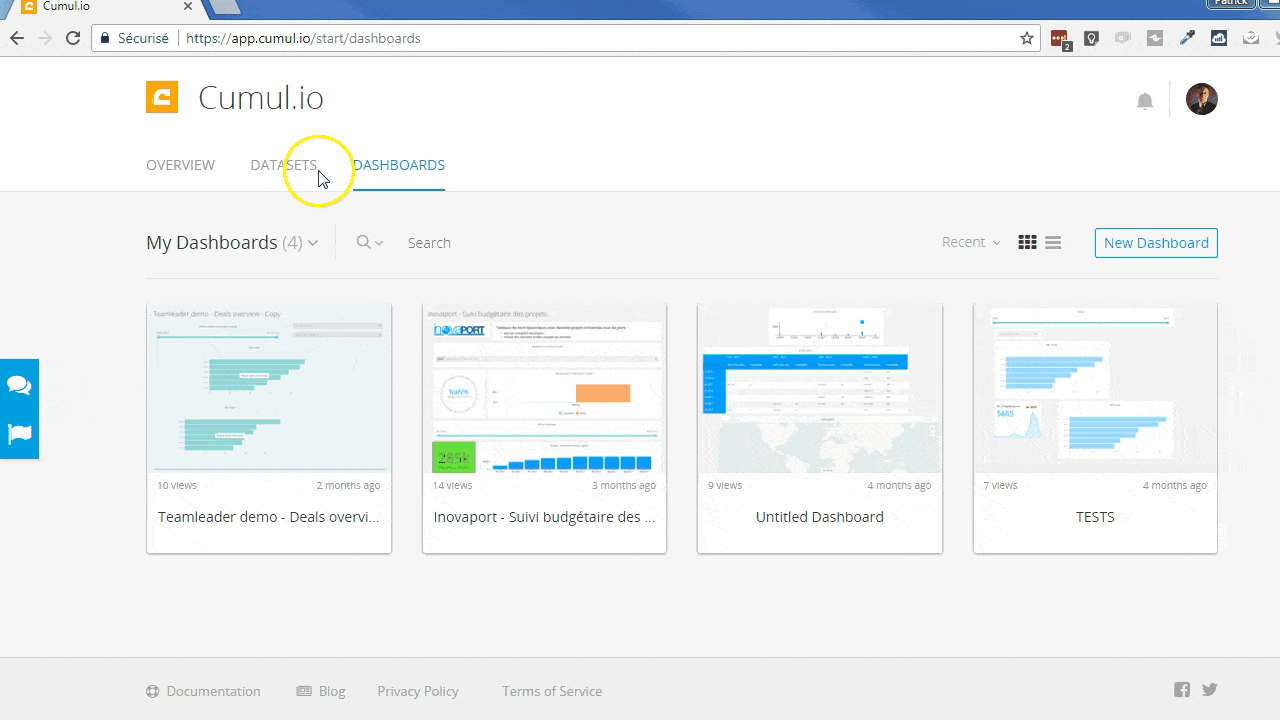Open Teamleader demo dashboard thumbnail
This screenshot has width=1280, height=720.
(x=269, y=388)
